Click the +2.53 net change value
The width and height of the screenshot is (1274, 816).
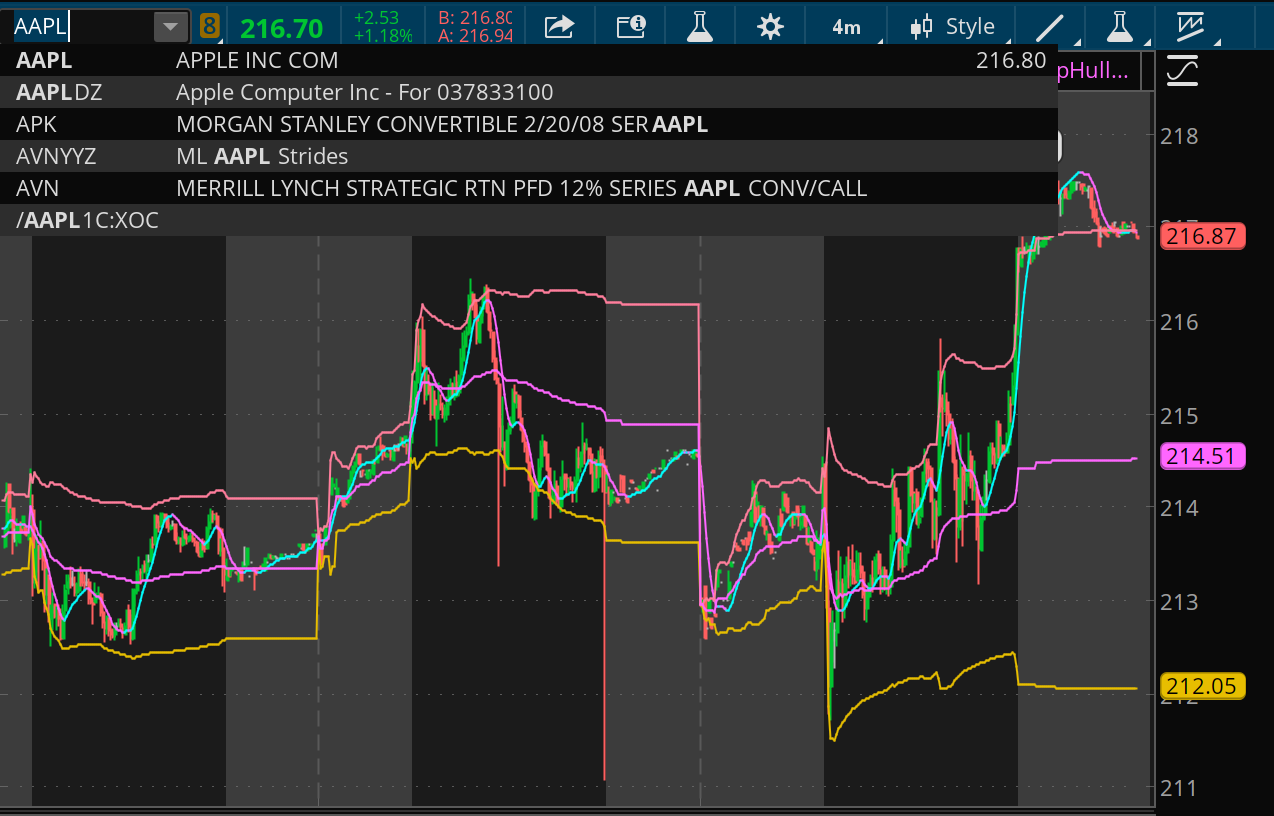[376, 17]
